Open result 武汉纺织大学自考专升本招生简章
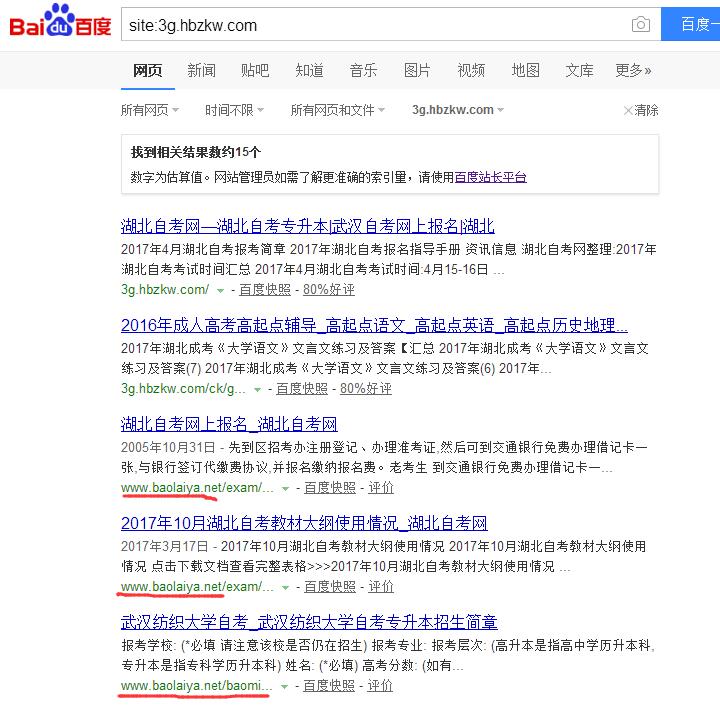Screen dimensions: 720x706 click(309, 622)
